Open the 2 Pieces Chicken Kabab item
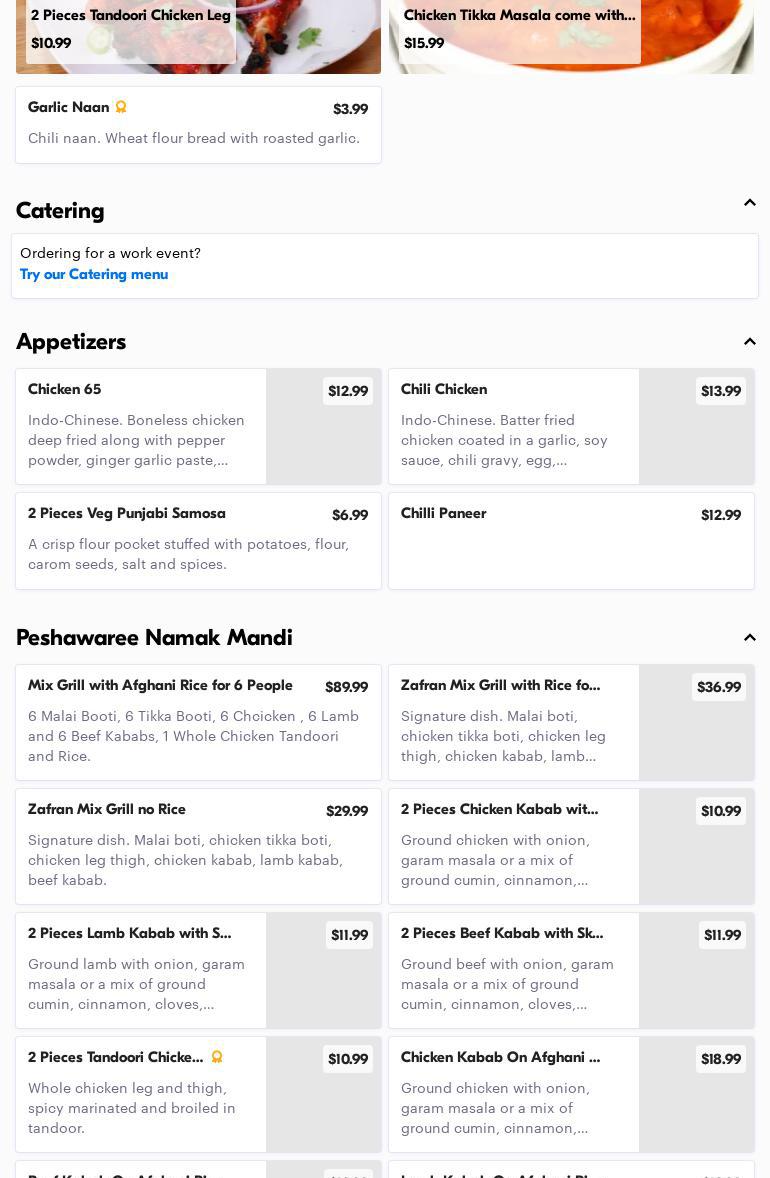 pyautogui.click(x=513, y=846)
